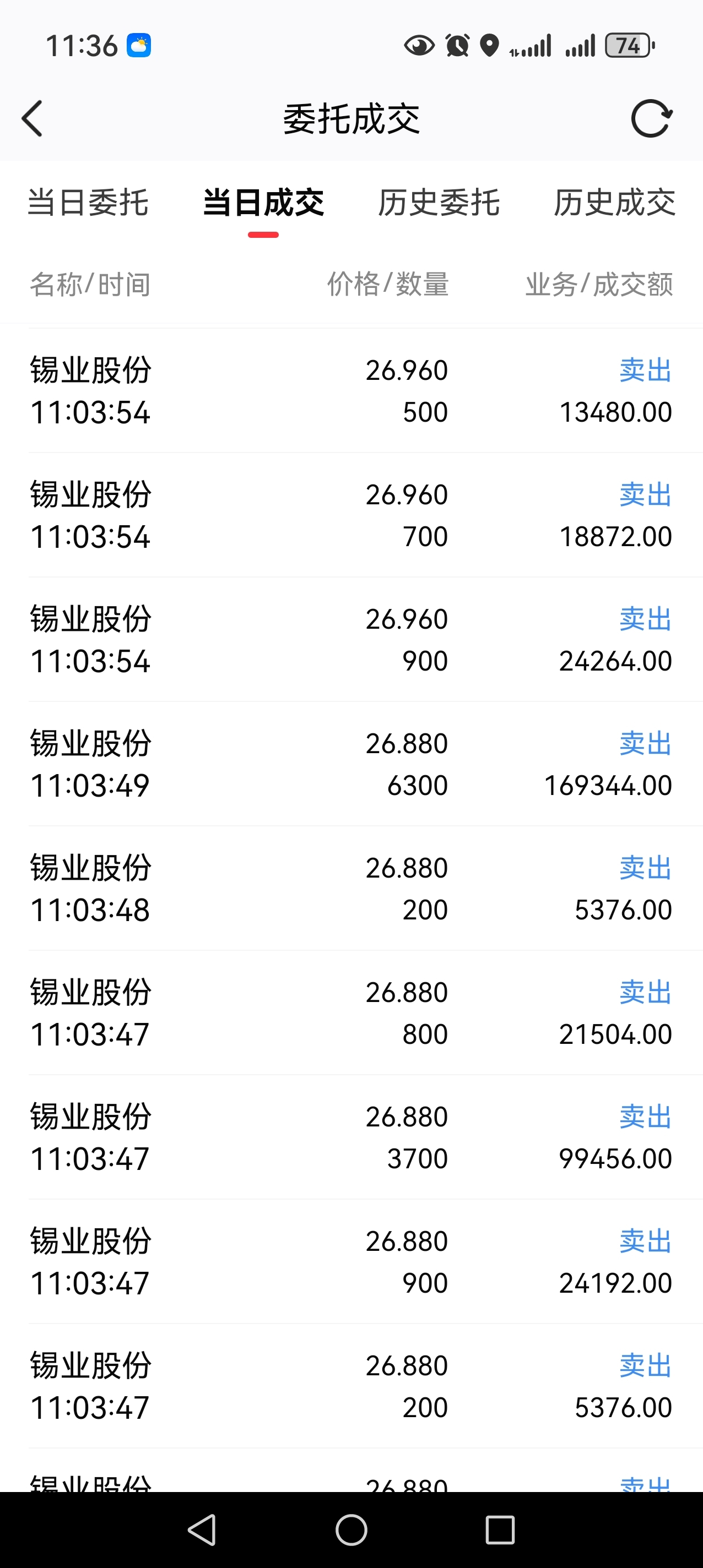
Task: Switch to 当日委托 tab
Action: 88,203
